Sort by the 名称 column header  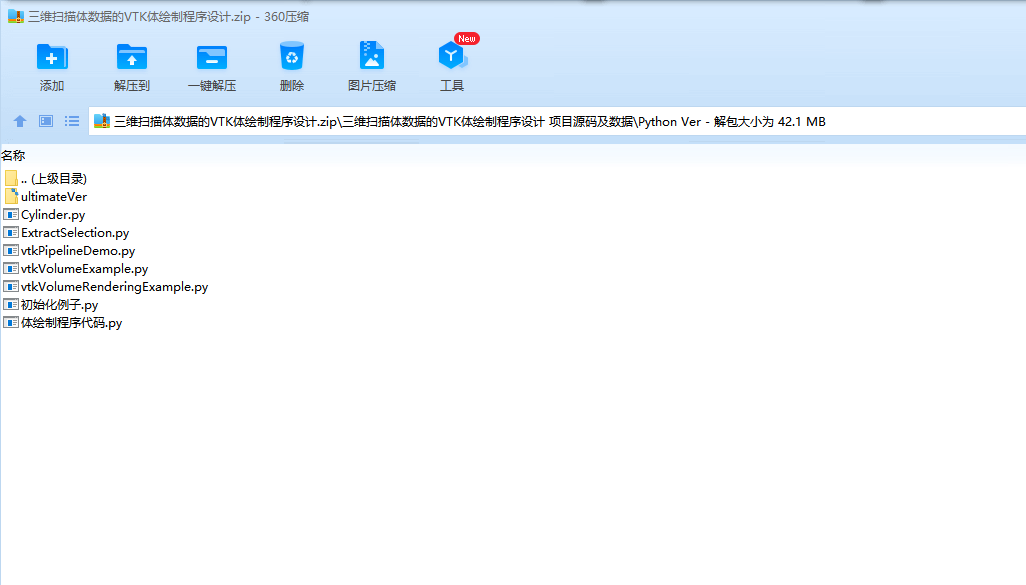[13, 156]
